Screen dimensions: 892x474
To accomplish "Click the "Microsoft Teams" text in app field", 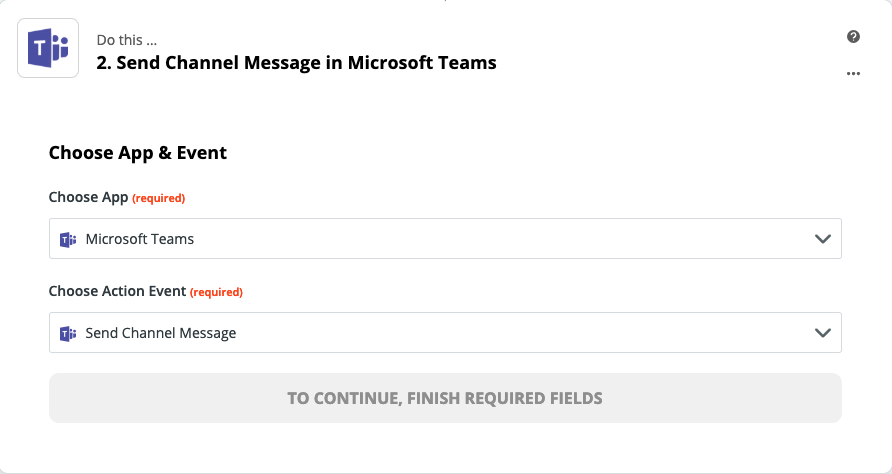I will (x=140, y=239).
